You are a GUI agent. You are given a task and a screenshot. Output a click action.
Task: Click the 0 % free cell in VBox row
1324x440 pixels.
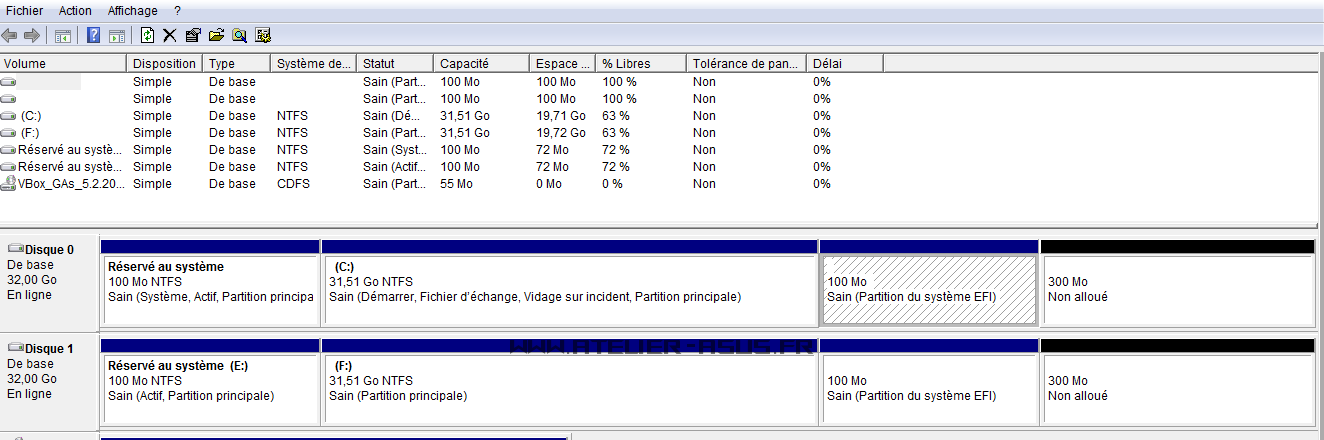[612, 184]
